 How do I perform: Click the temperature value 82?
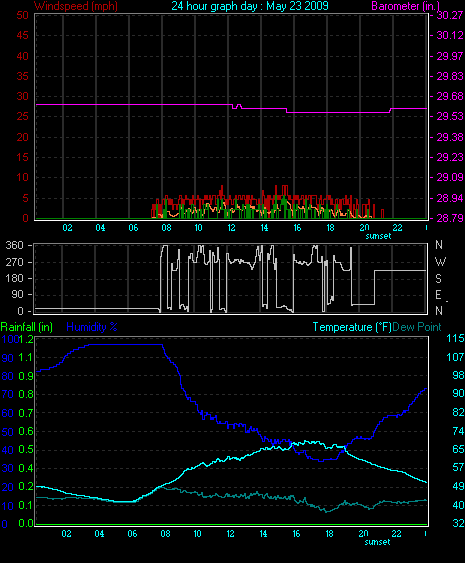click(458, 412)
